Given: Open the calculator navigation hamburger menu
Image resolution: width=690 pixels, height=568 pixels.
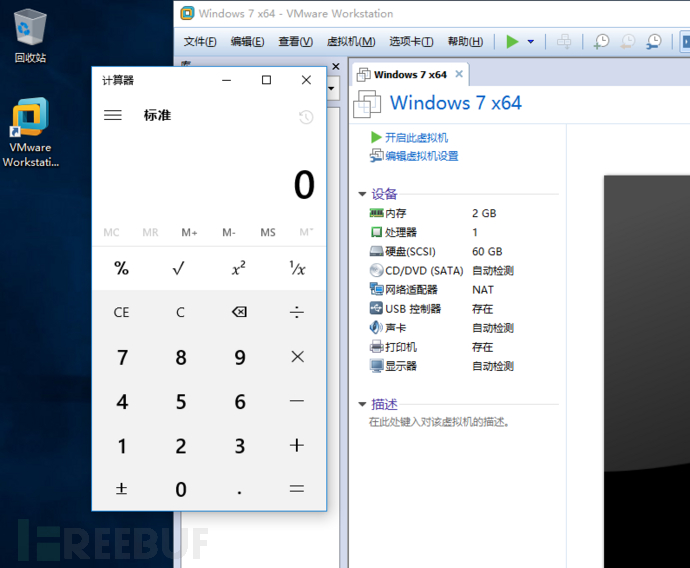Looking at the screenshot, I should [x=113, y=115].
